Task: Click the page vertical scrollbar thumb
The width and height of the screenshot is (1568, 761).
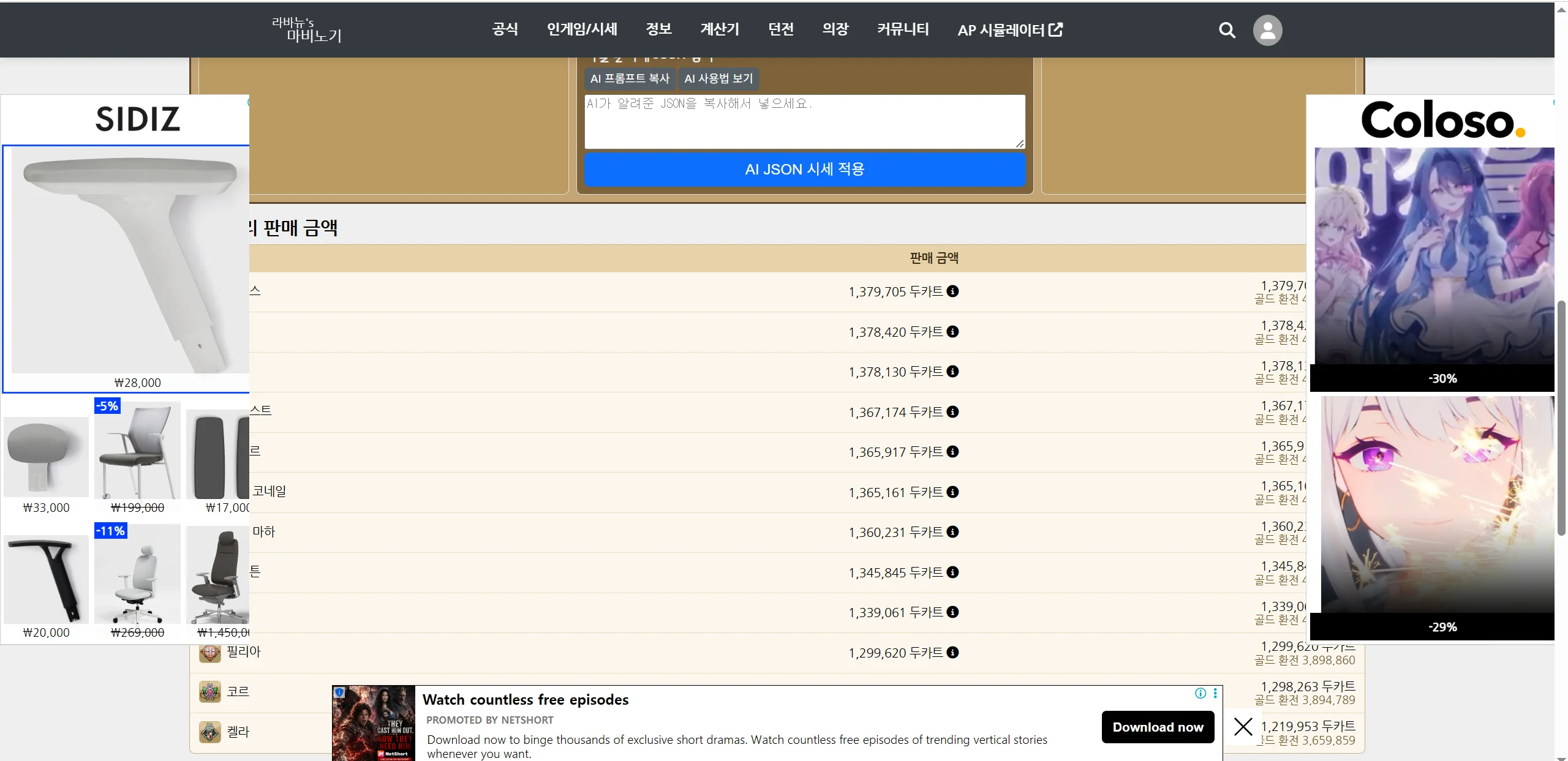Action: click(1561, 418)
